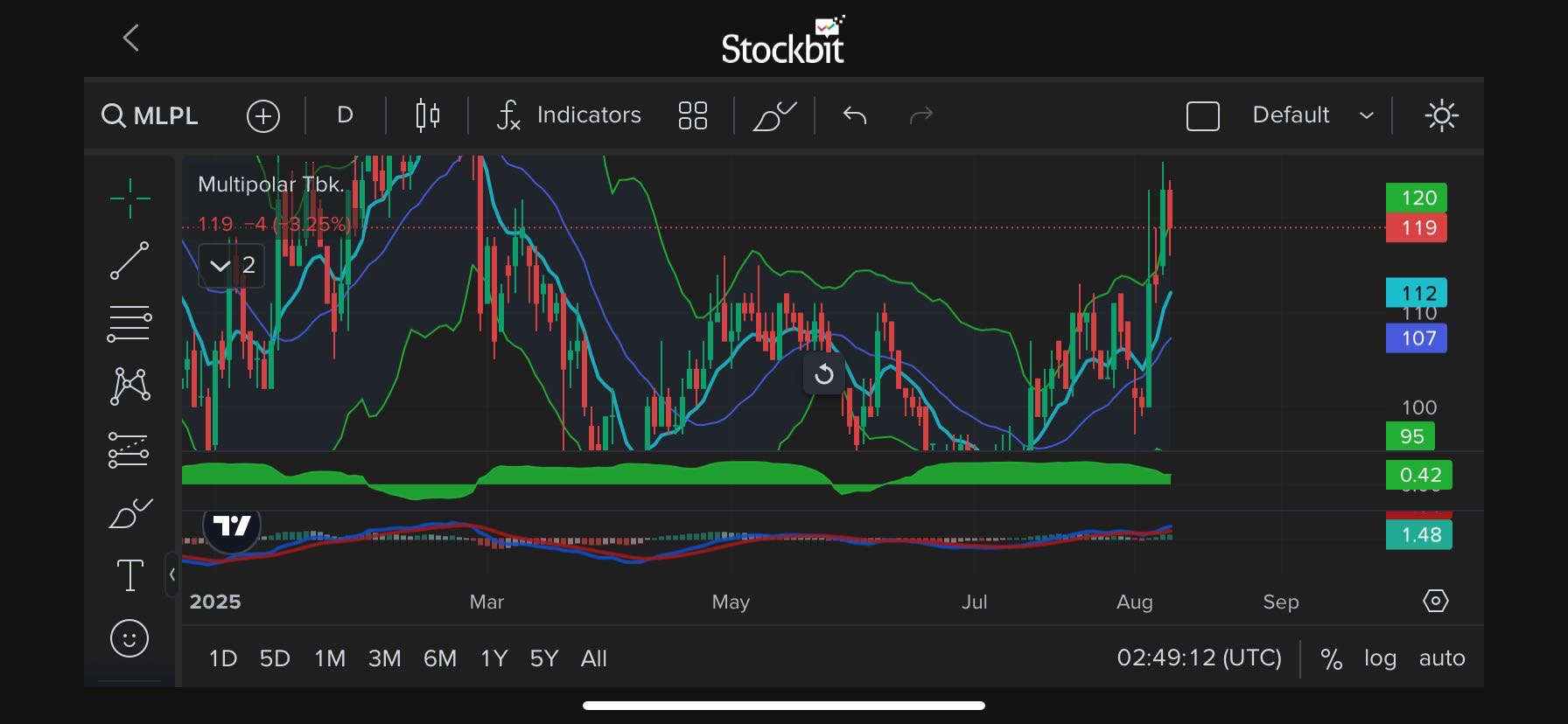Open the indicator templates grid icon
The width and height of the screenshot is (1568, 724).
pos(693,115)
